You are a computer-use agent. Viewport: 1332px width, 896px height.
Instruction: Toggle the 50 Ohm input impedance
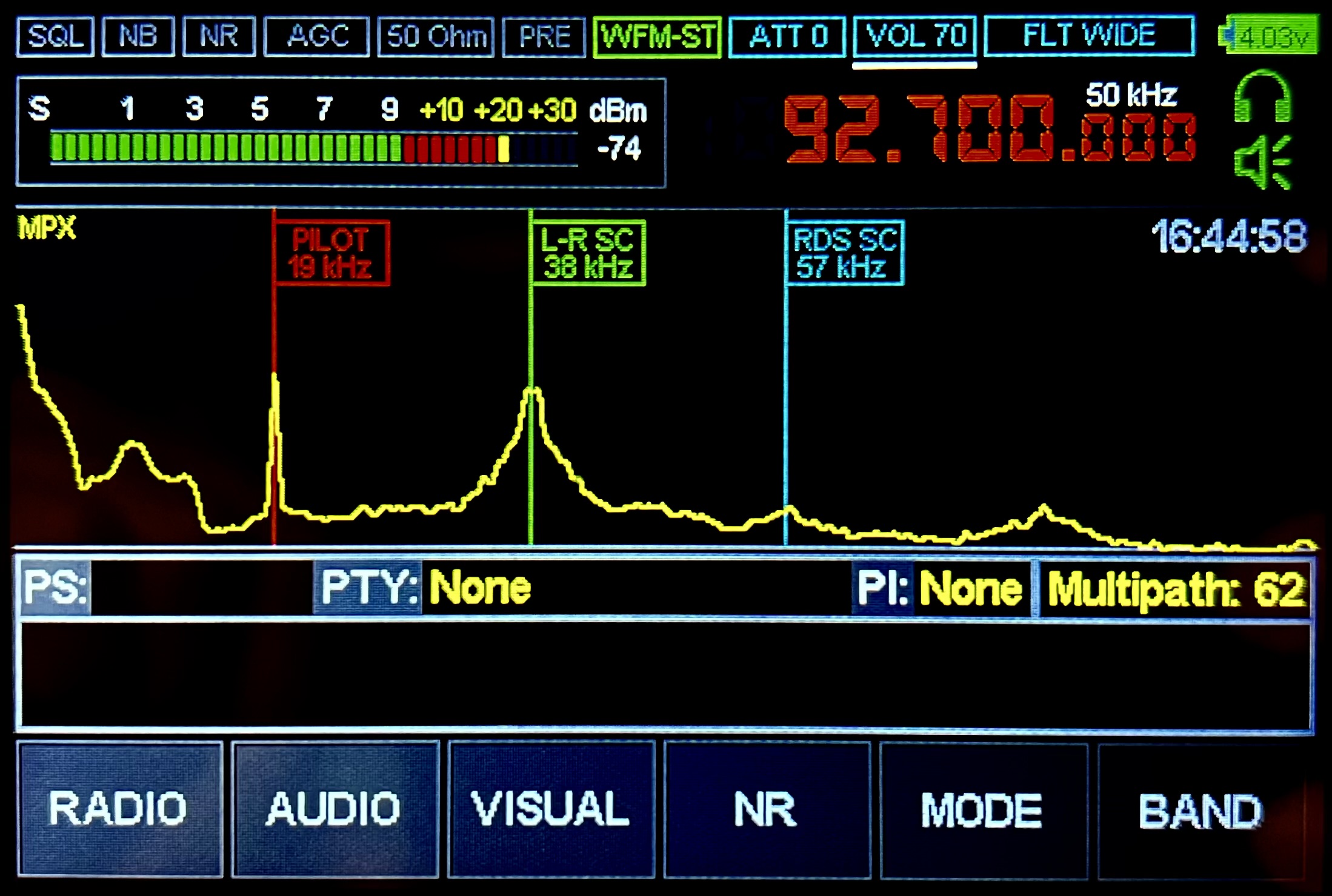click(436, 37)
